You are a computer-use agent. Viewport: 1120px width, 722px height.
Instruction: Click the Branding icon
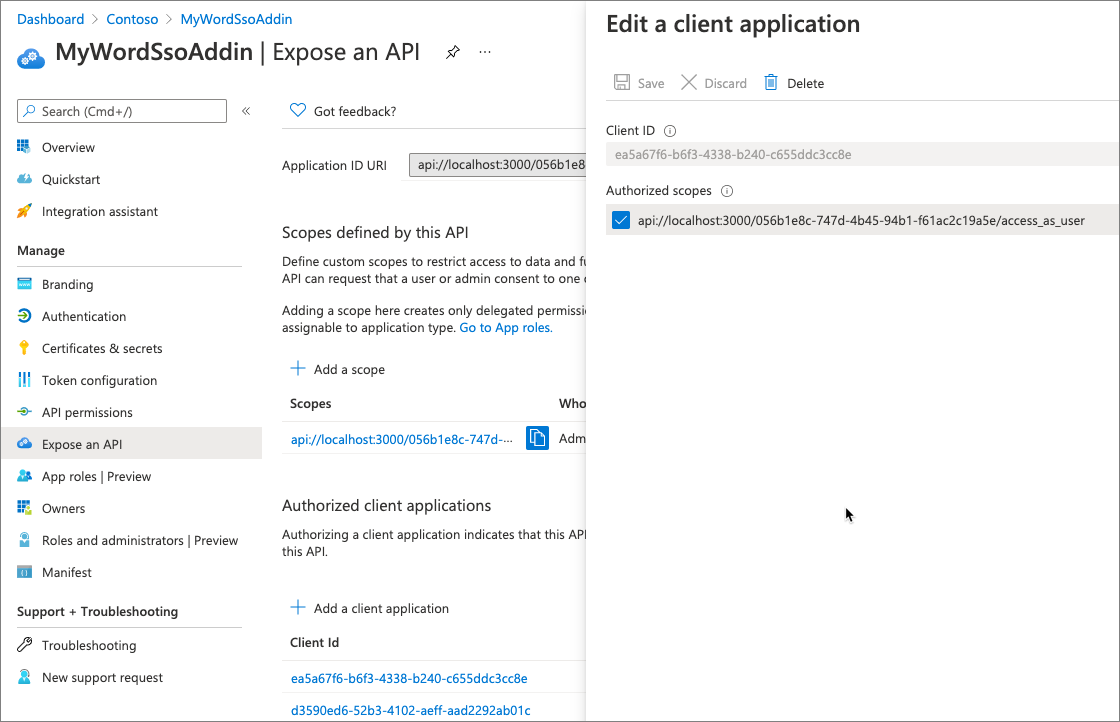click(x=24, y=284)
